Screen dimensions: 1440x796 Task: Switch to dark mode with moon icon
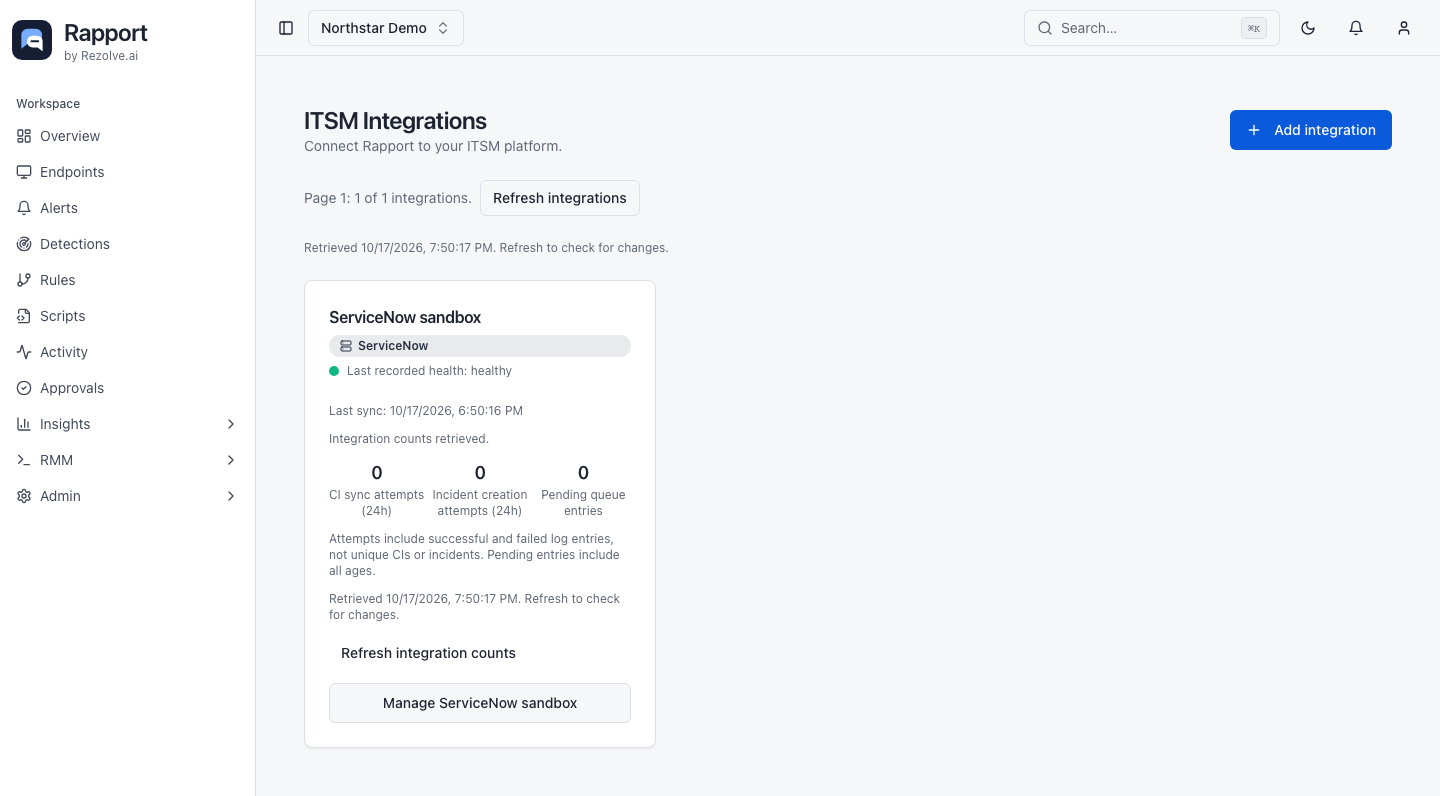point(1308,28)
